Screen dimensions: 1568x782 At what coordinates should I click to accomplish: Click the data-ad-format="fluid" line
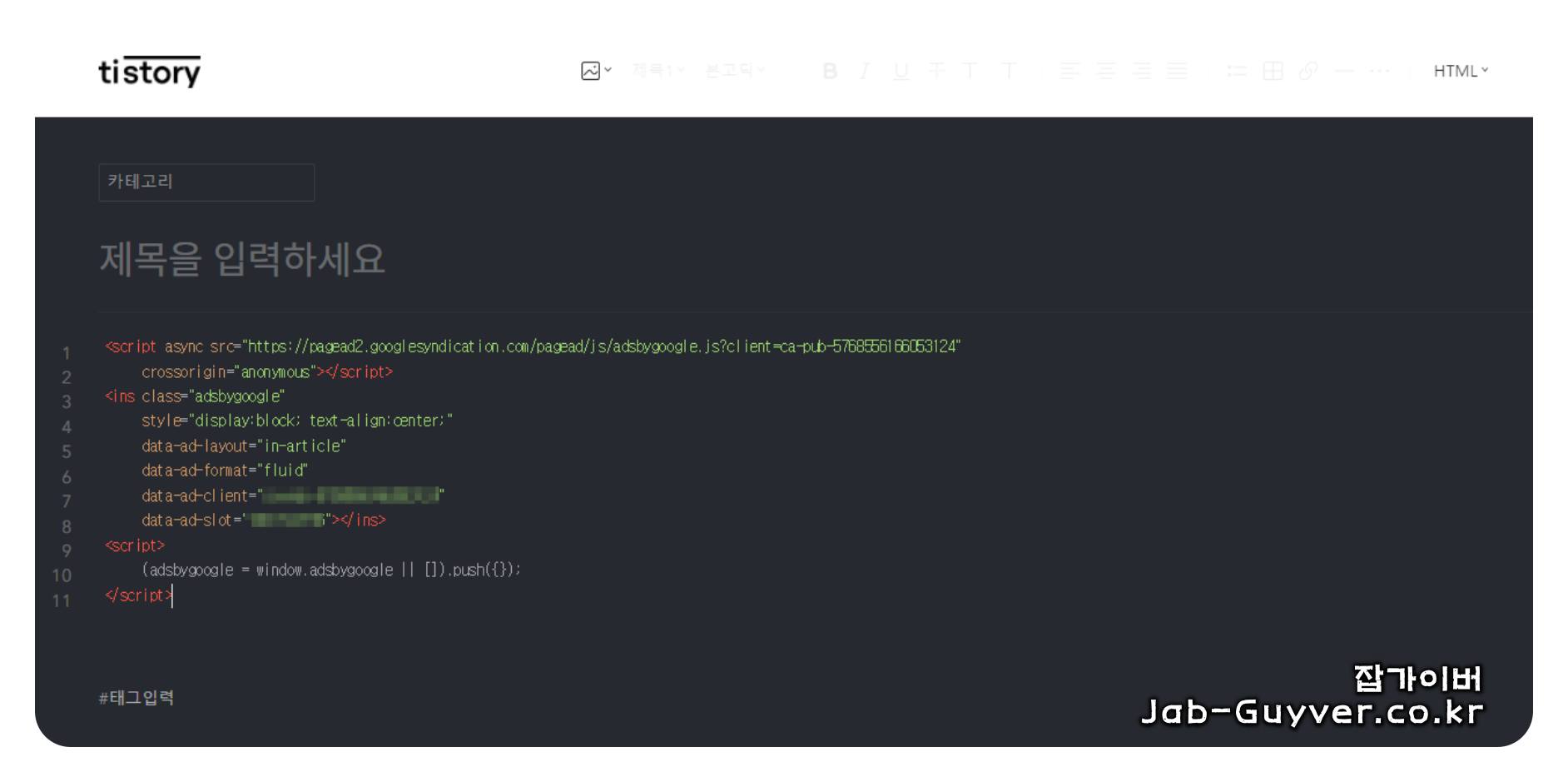(x=225, y=471)
